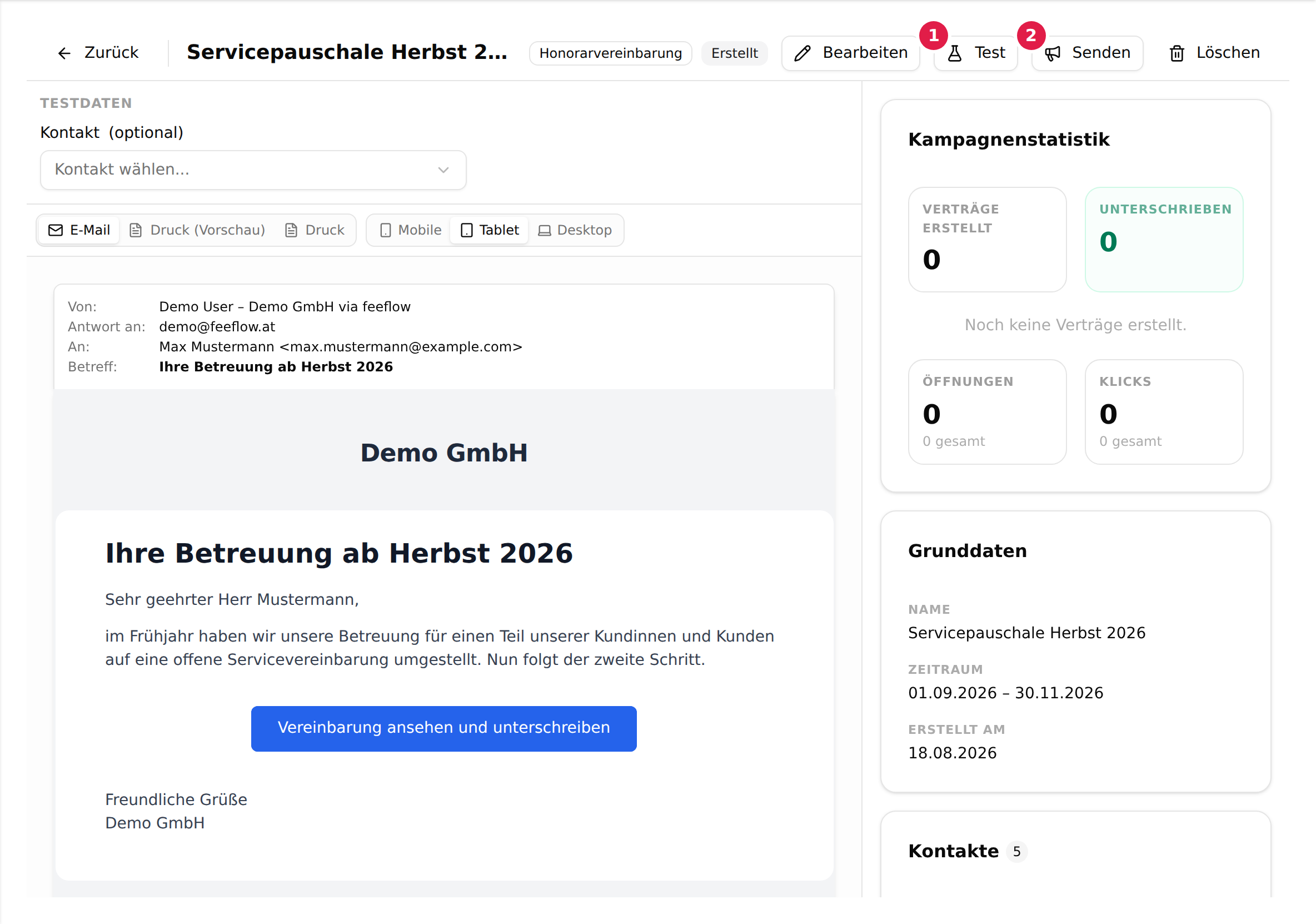1316x924 pixels.
Task: Click the Zeitraum value 01.09.2026 – 30.11.2026
Action: [x=1006, y=693]
